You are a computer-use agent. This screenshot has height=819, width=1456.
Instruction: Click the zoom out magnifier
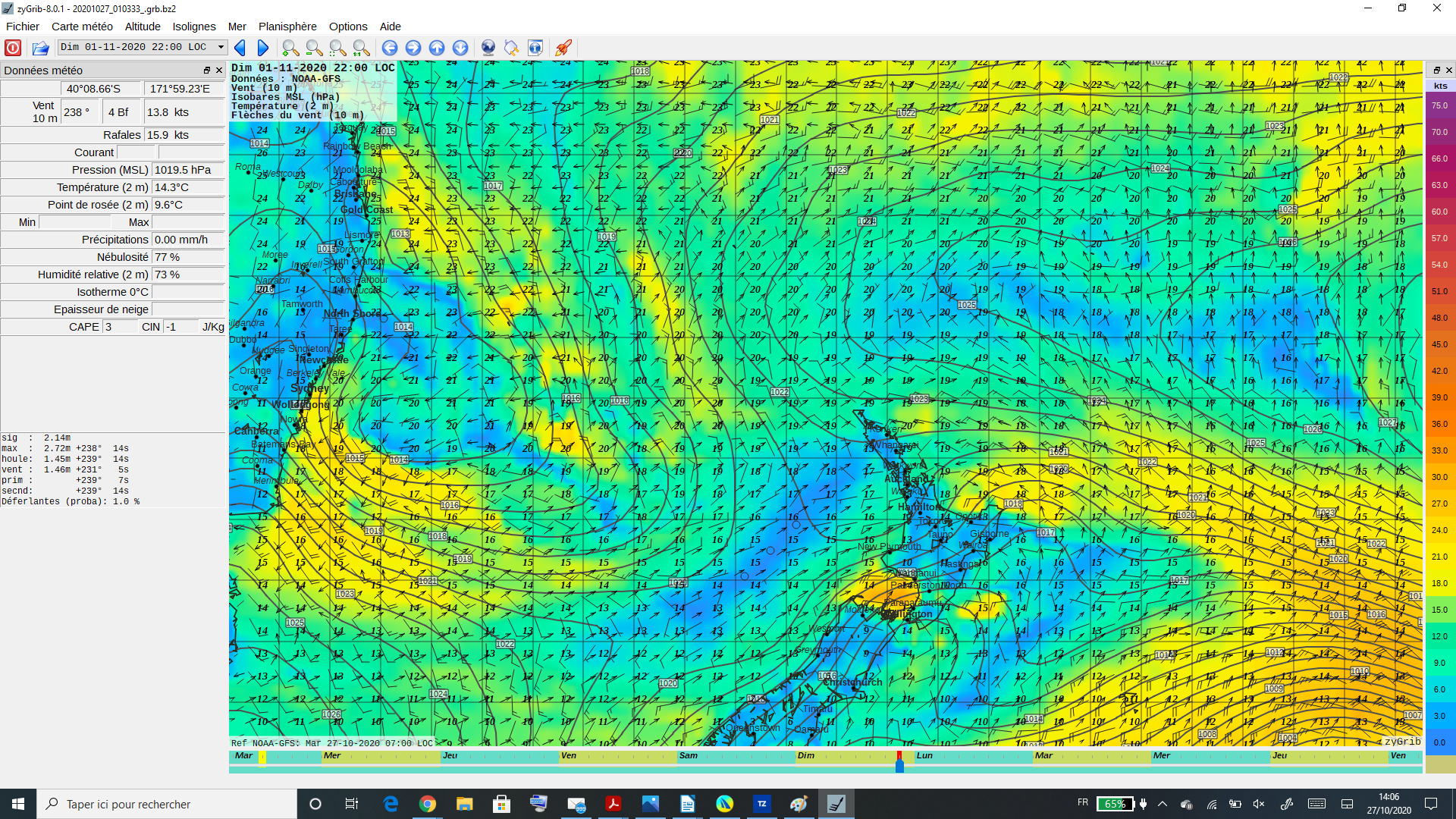point(314,48)
